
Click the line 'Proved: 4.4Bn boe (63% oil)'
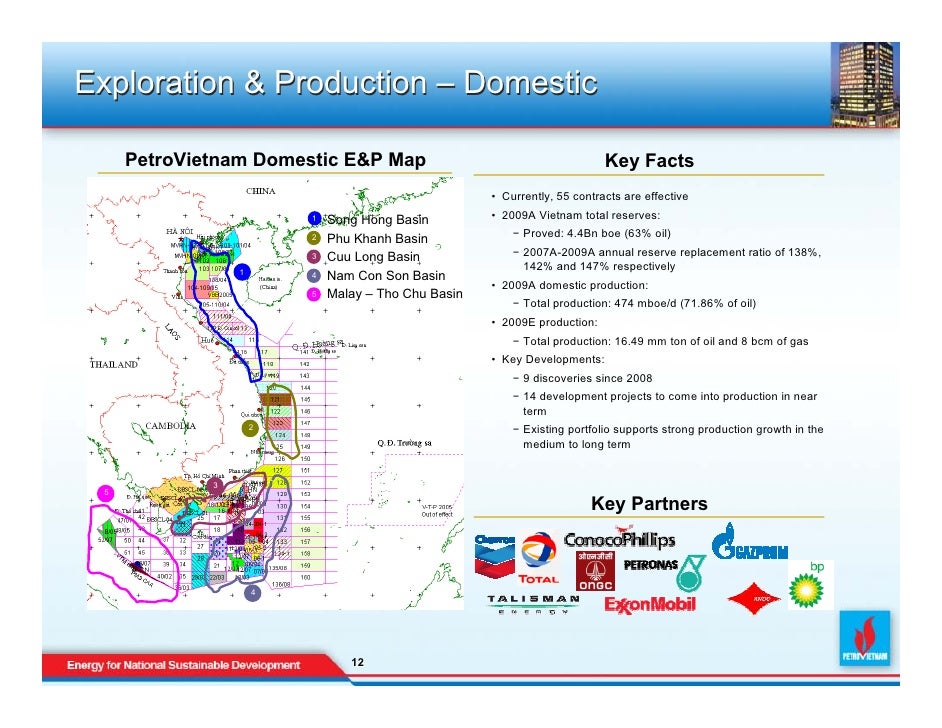[597, 233]
